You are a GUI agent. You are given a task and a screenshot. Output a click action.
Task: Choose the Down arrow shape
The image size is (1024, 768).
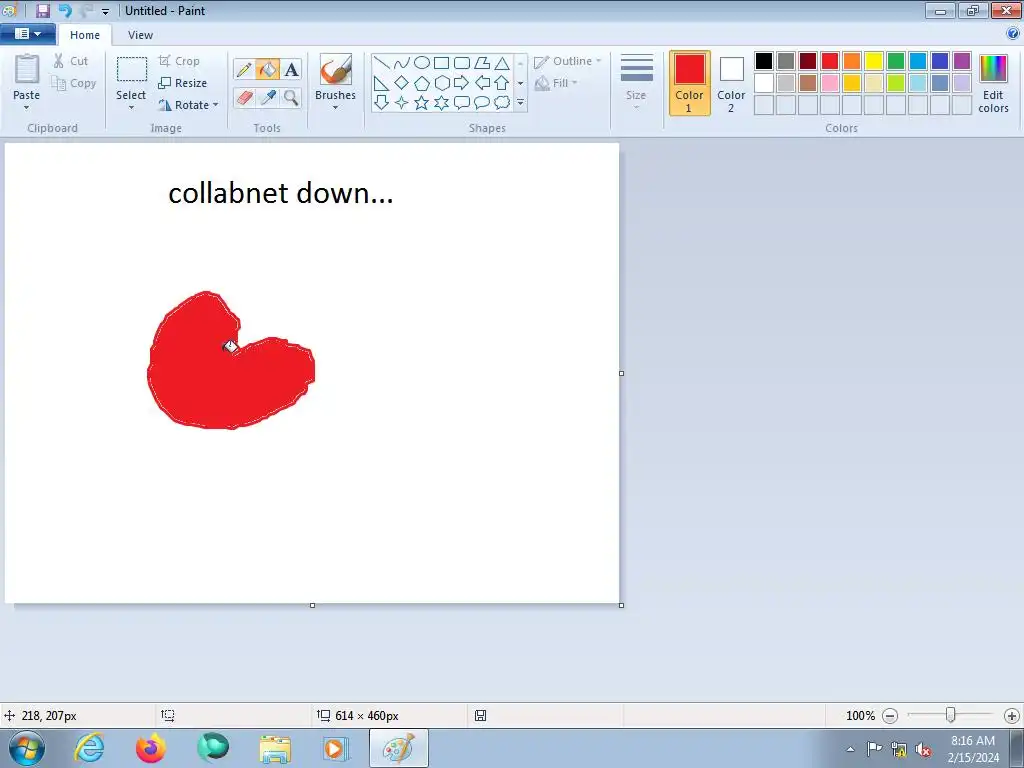tap(381, 103)
